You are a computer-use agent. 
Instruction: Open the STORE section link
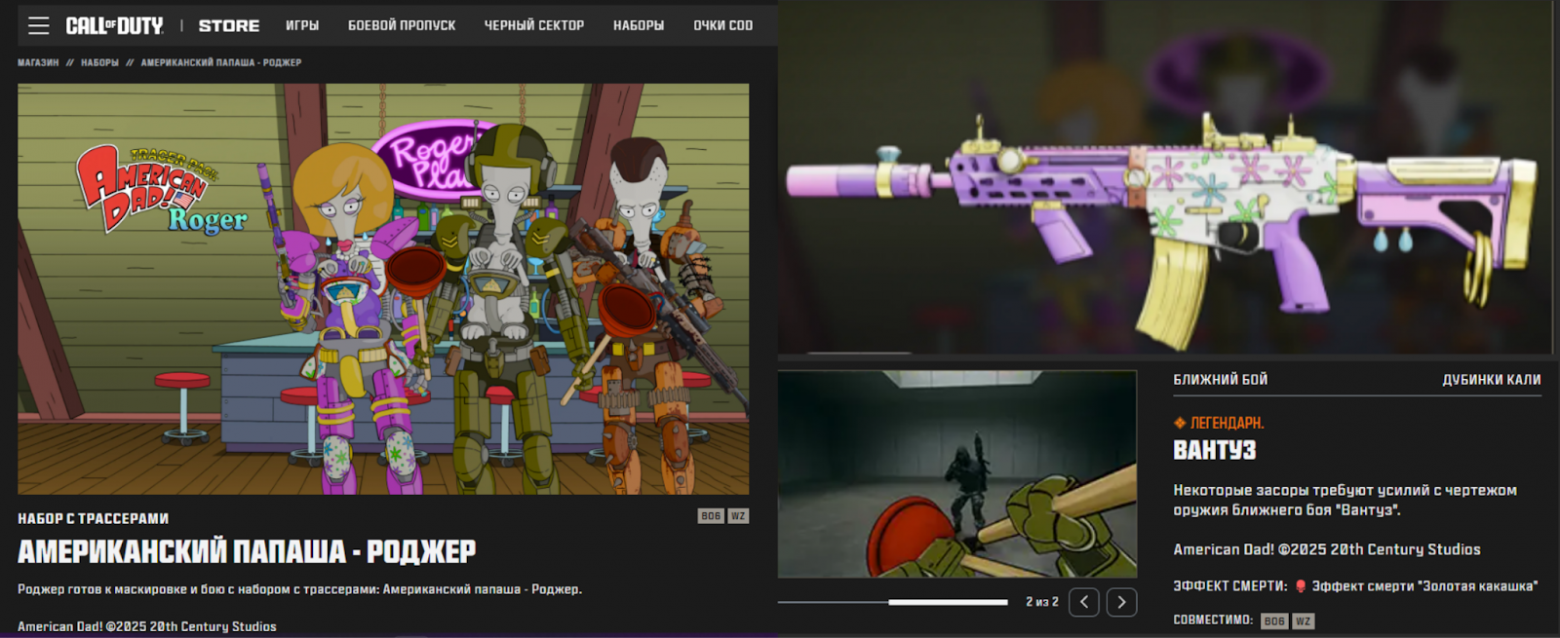pos(229,25)
